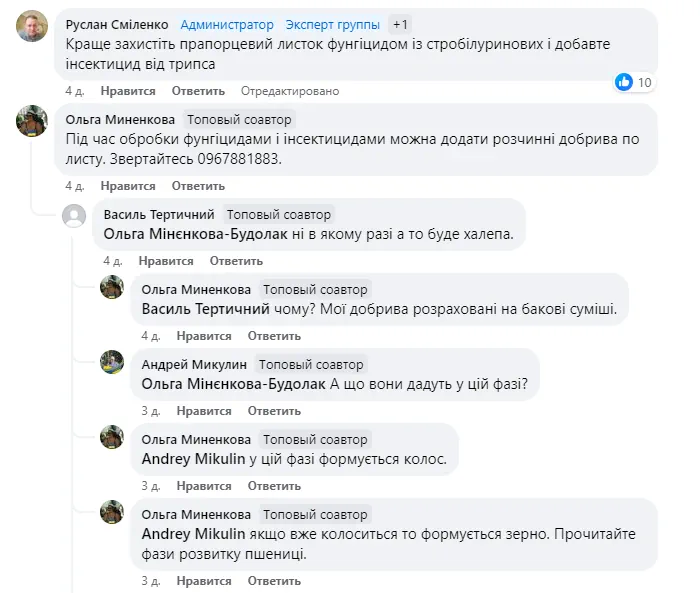Click Василь Тертичний's gray avatar
700x593 pixels.
point(74,216)
